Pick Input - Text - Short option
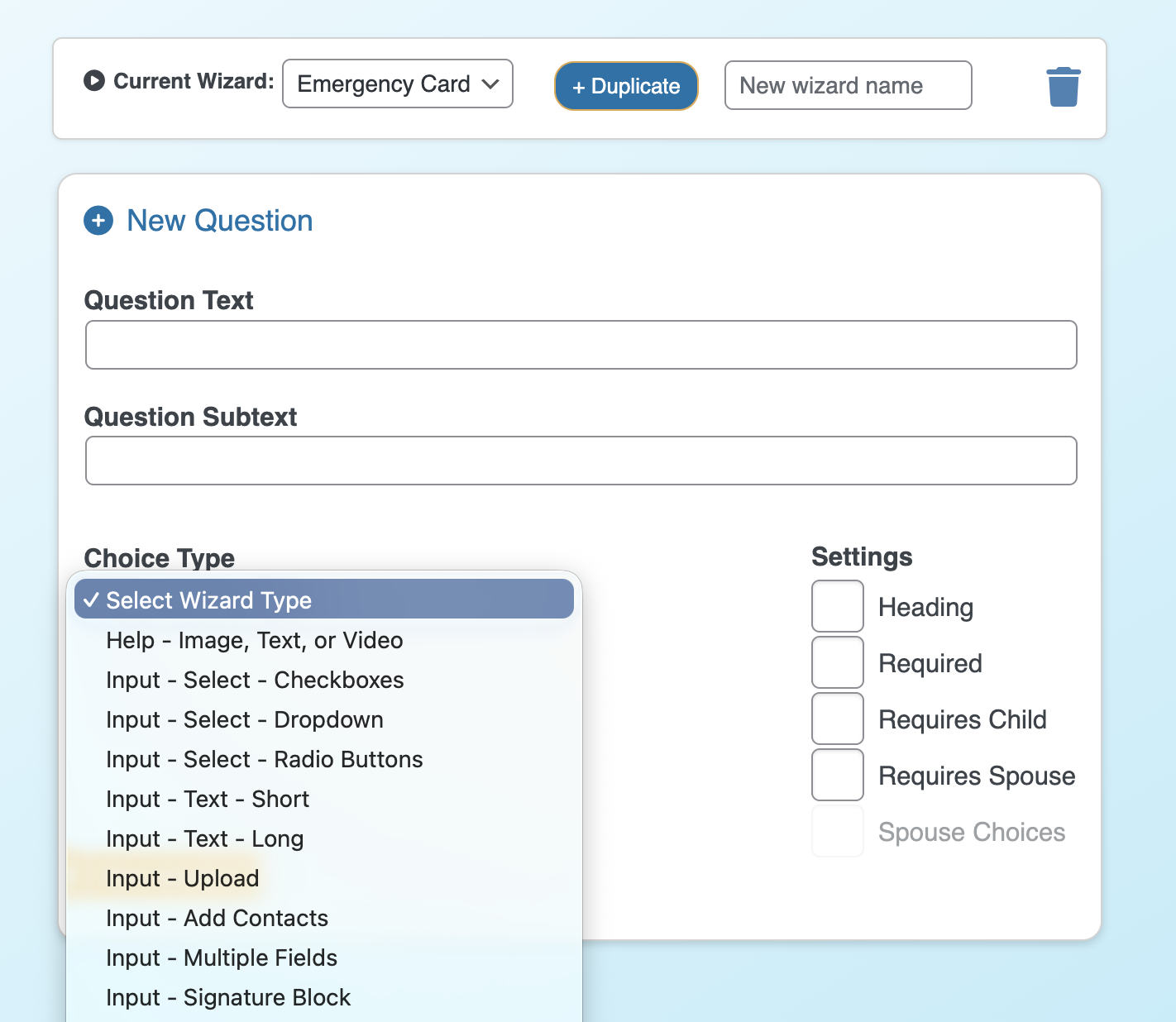The width and height of the screenshot is (1176, 1022). point(324,799)
